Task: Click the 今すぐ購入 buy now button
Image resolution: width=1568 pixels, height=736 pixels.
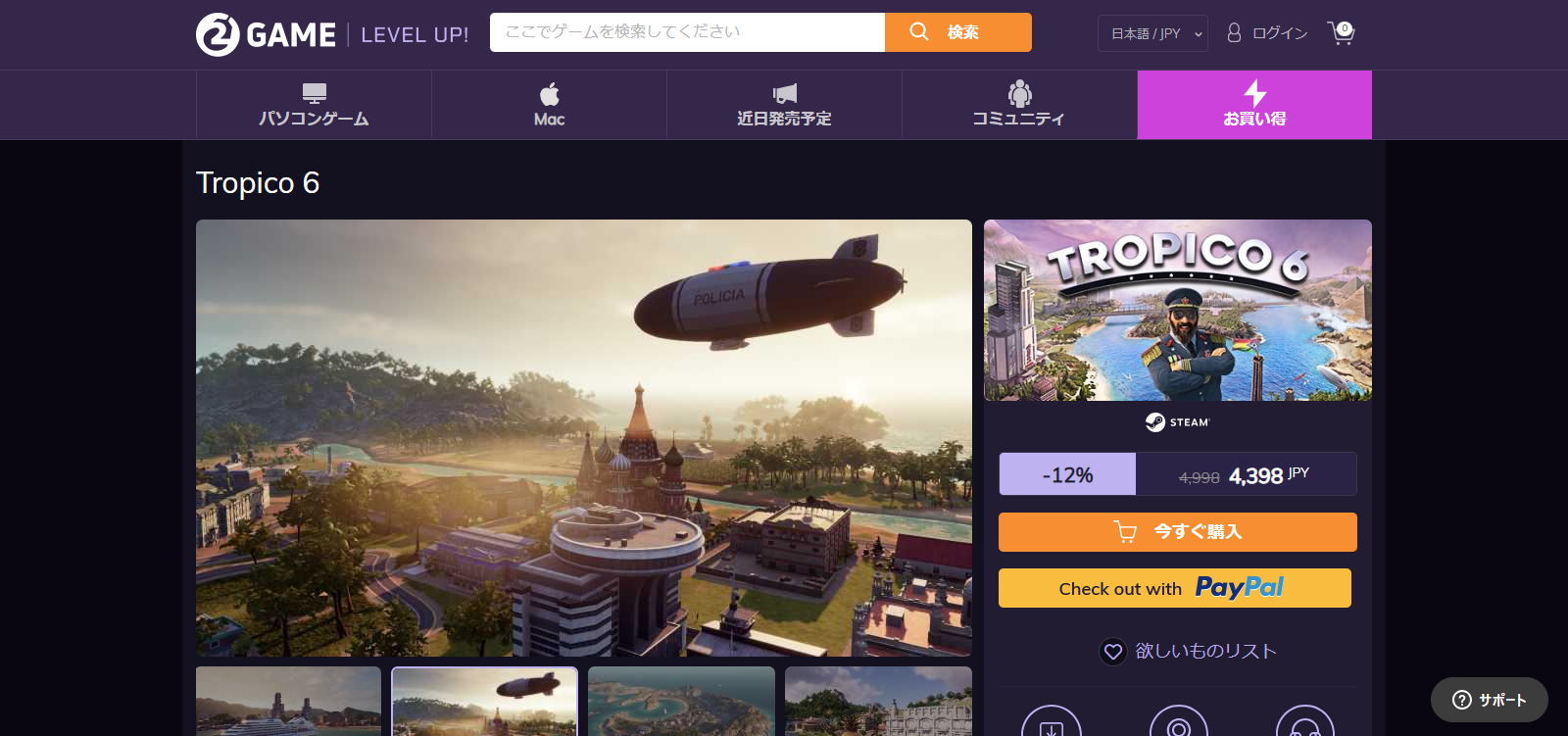Action: 1177,532
